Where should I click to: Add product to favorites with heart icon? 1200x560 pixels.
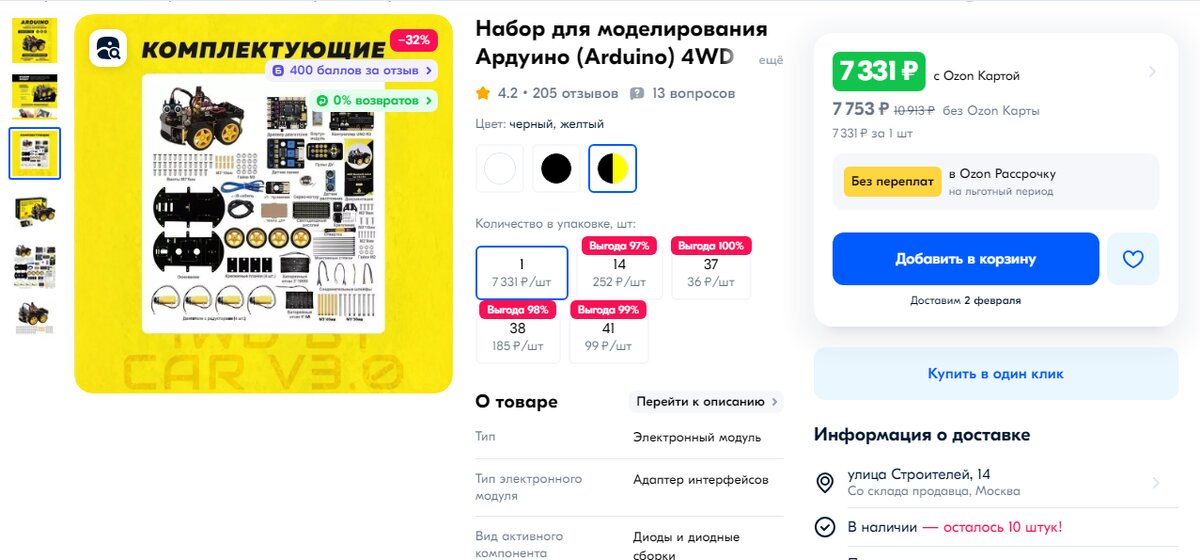pyautogui.click(x=1133, y=259)
